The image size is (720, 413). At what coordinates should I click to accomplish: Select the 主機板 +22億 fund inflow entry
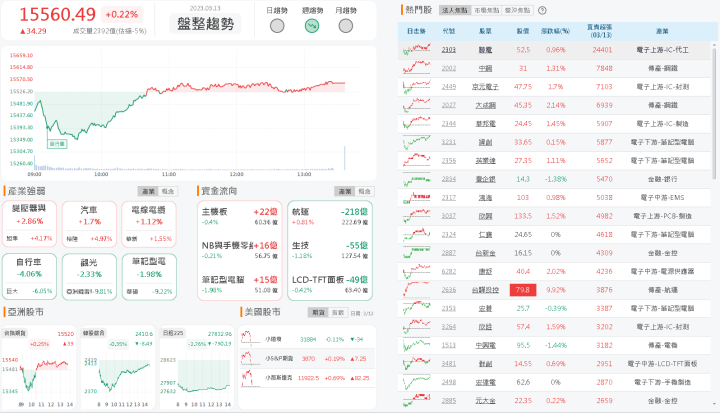click(240, 216)
